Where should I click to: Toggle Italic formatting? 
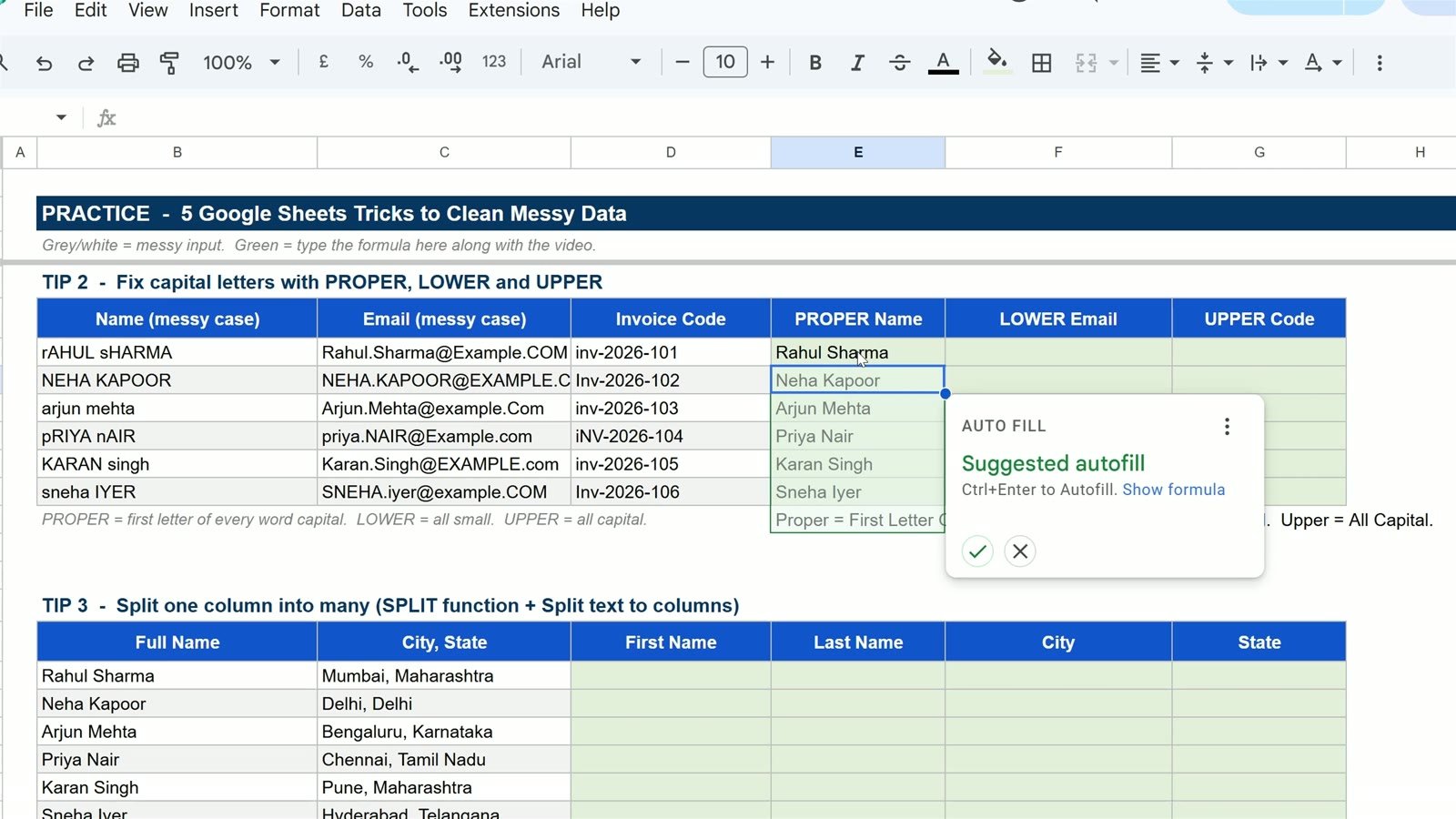click(857, 63)
